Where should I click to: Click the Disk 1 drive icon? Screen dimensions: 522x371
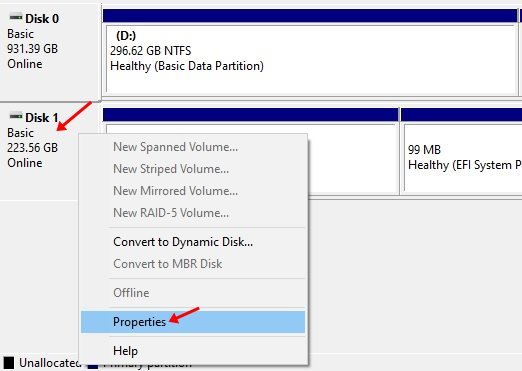[x=16, y=116]
